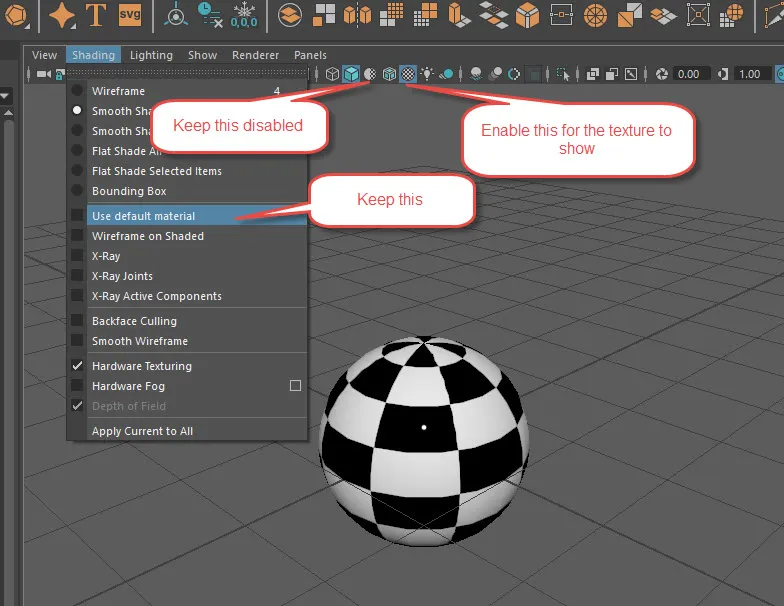Enable the Backface Culling checkbox
The height and width of the screenshot is (606, 784).
pyautogui.click(x=77, y=320)
